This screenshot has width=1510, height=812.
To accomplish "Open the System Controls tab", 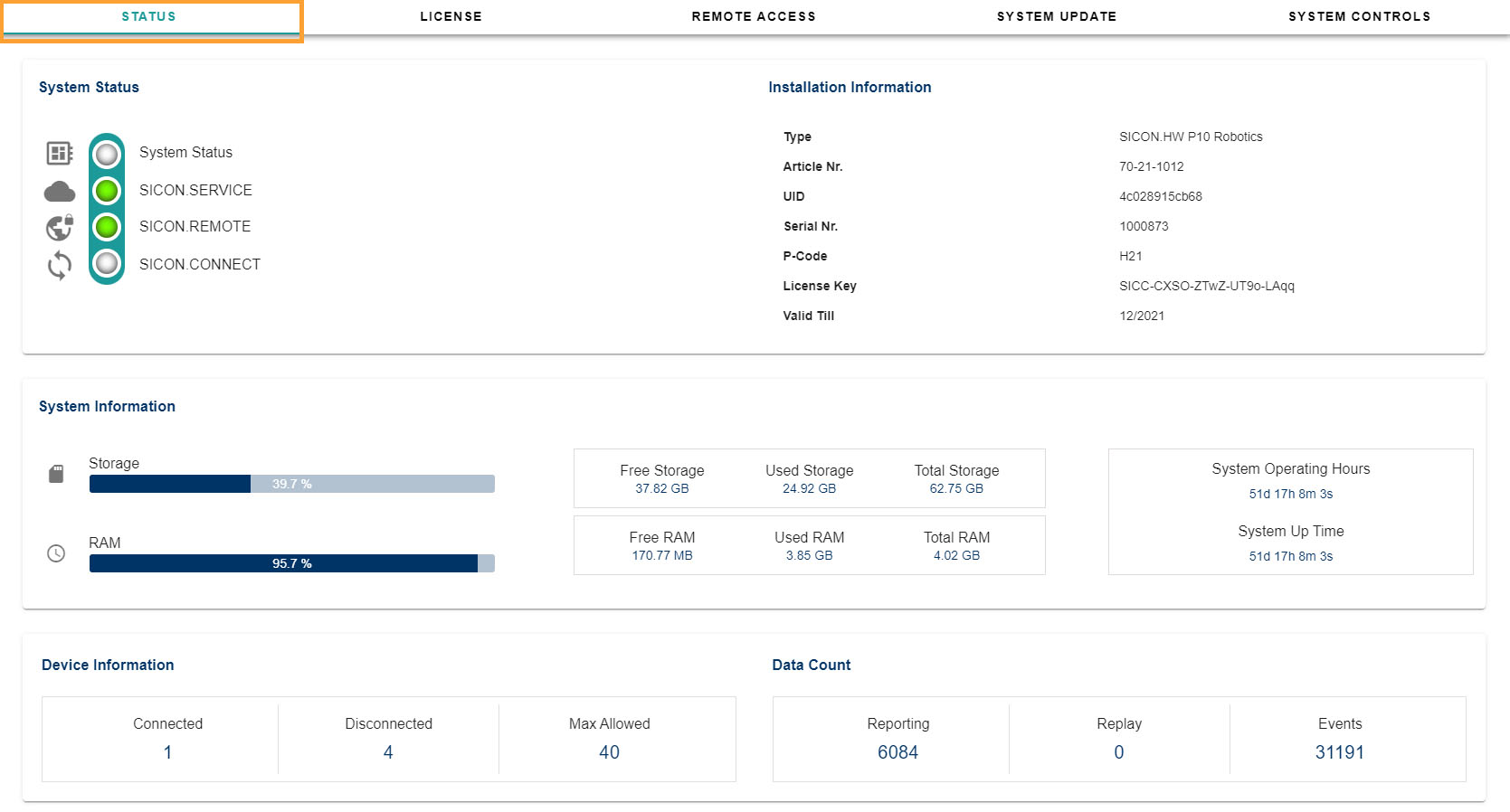I will 1359,16.
